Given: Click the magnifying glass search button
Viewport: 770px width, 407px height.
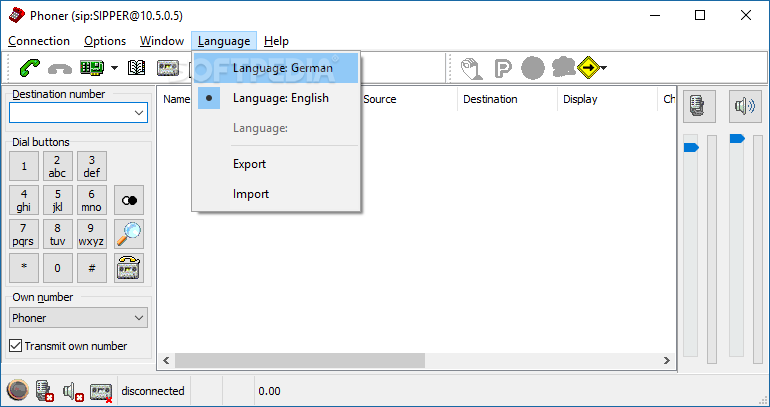Looking at the screenshot, I should pos(129,234).
